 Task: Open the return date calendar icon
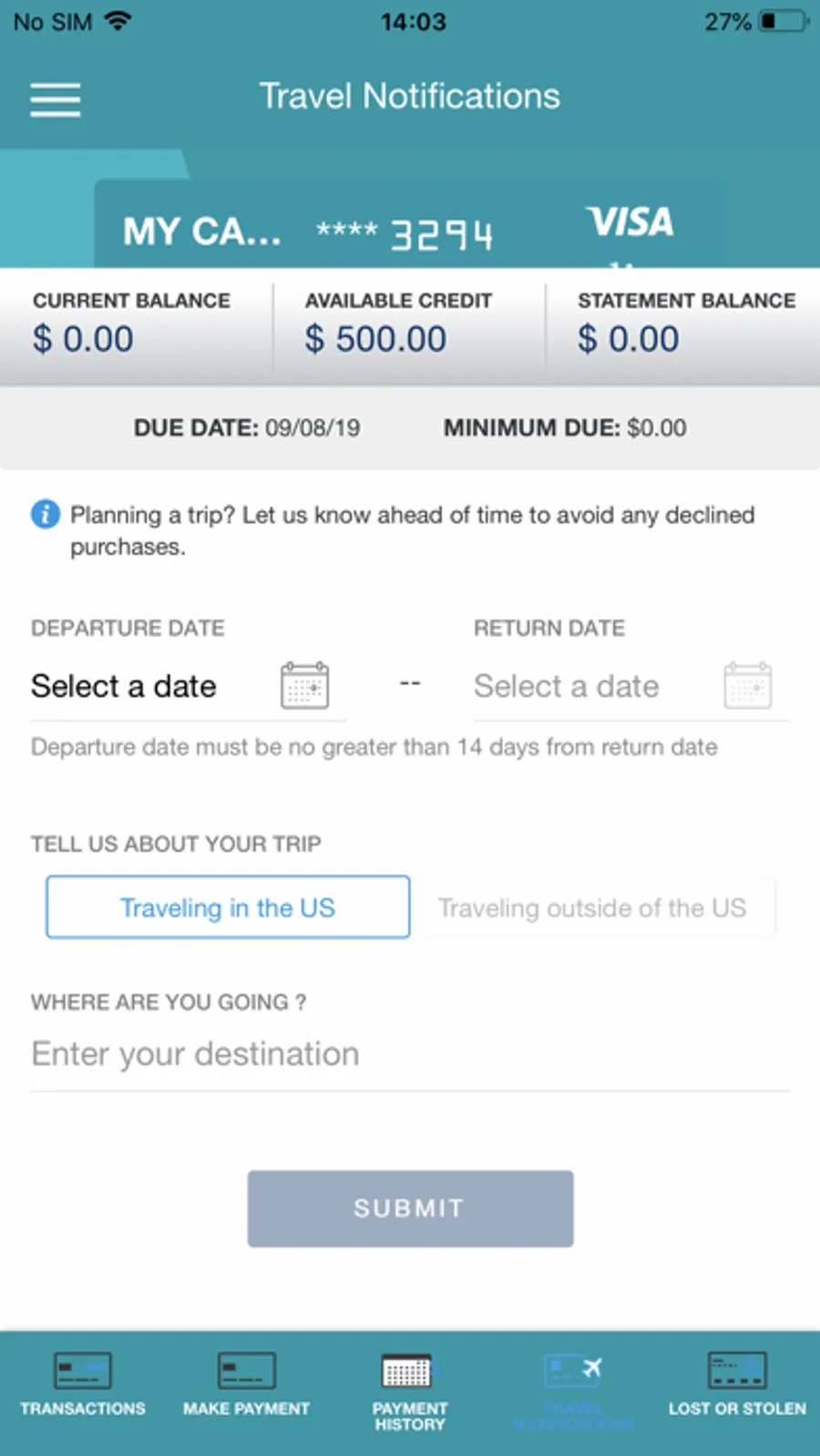(x=748, y=685)
